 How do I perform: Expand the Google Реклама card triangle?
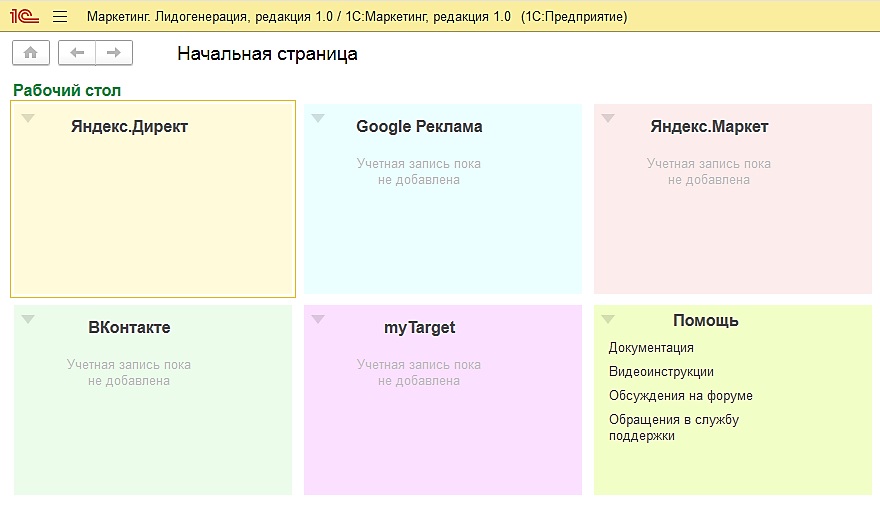(318, 118)
